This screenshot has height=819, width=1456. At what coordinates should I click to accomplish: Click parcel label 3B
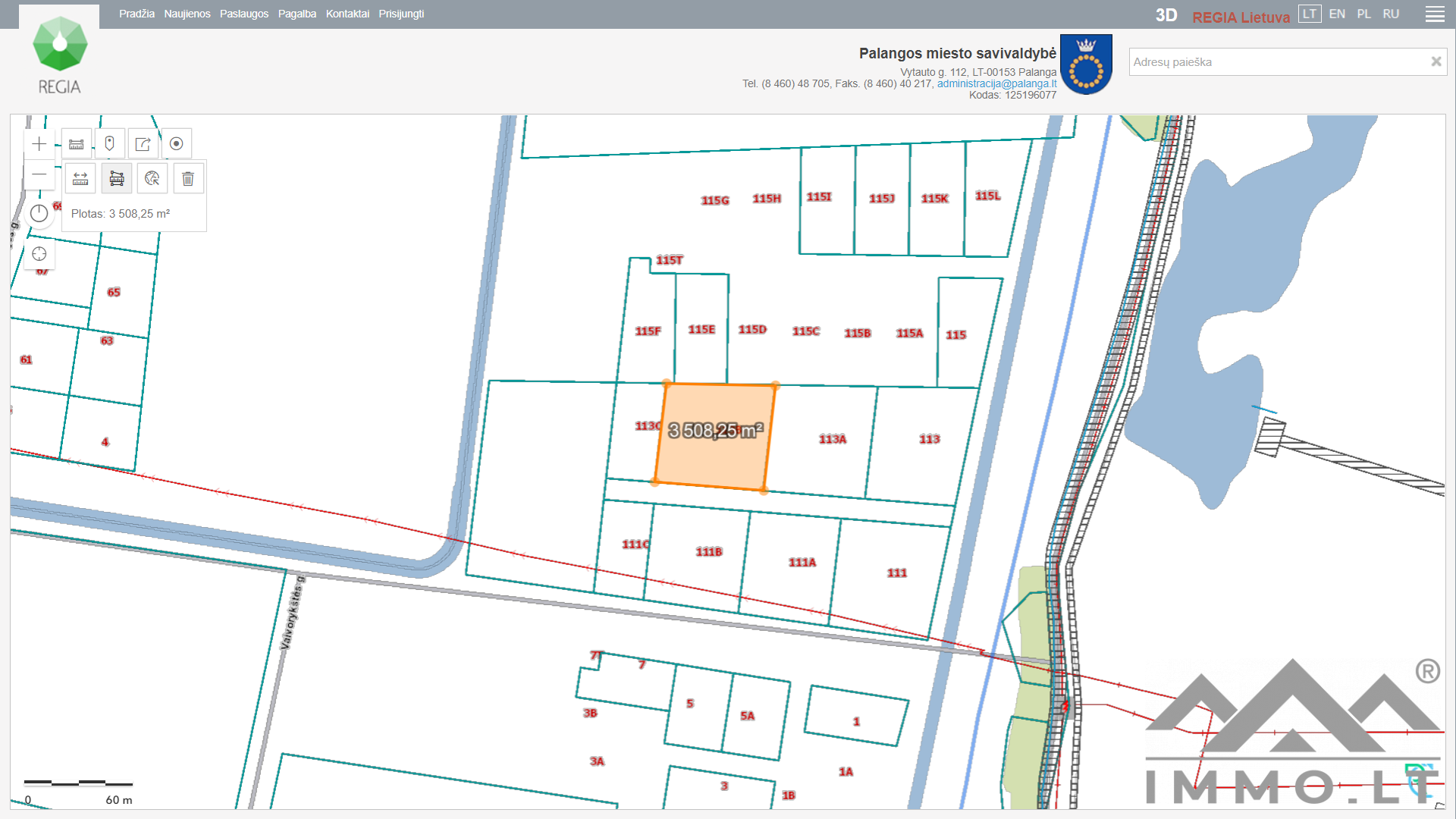click(x=590, y=714)
